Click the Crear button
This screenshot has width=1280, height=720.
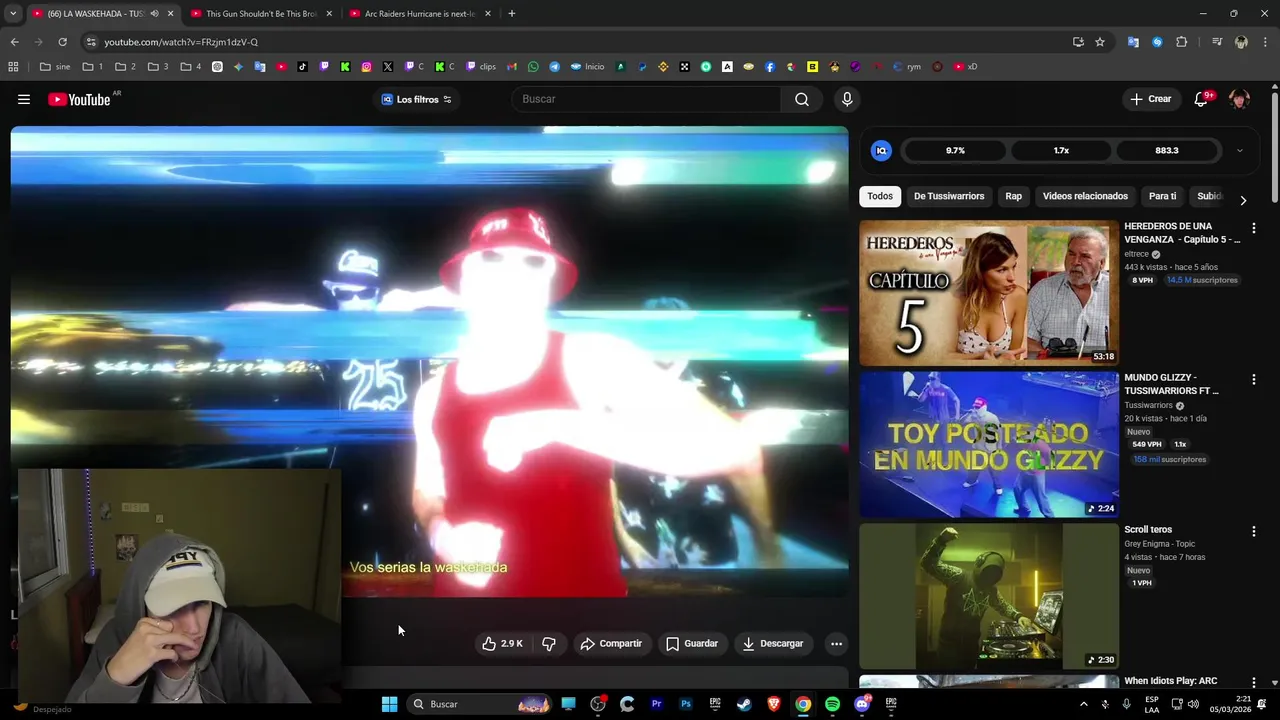coord(1150,99)
